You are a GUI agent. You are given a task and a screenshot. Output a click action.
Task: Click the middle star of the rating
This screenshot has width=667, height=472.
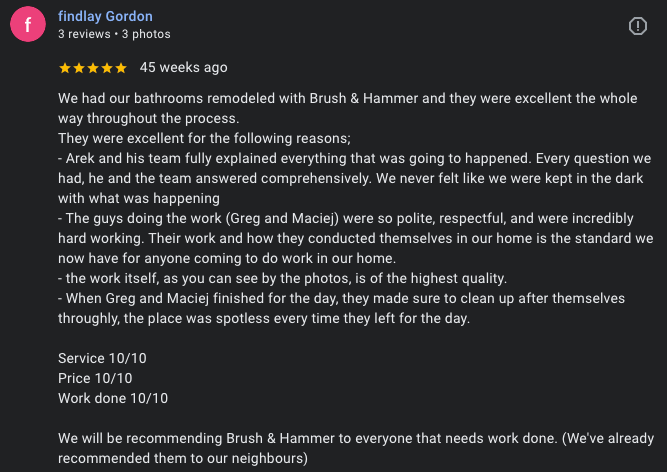(93, 68)
